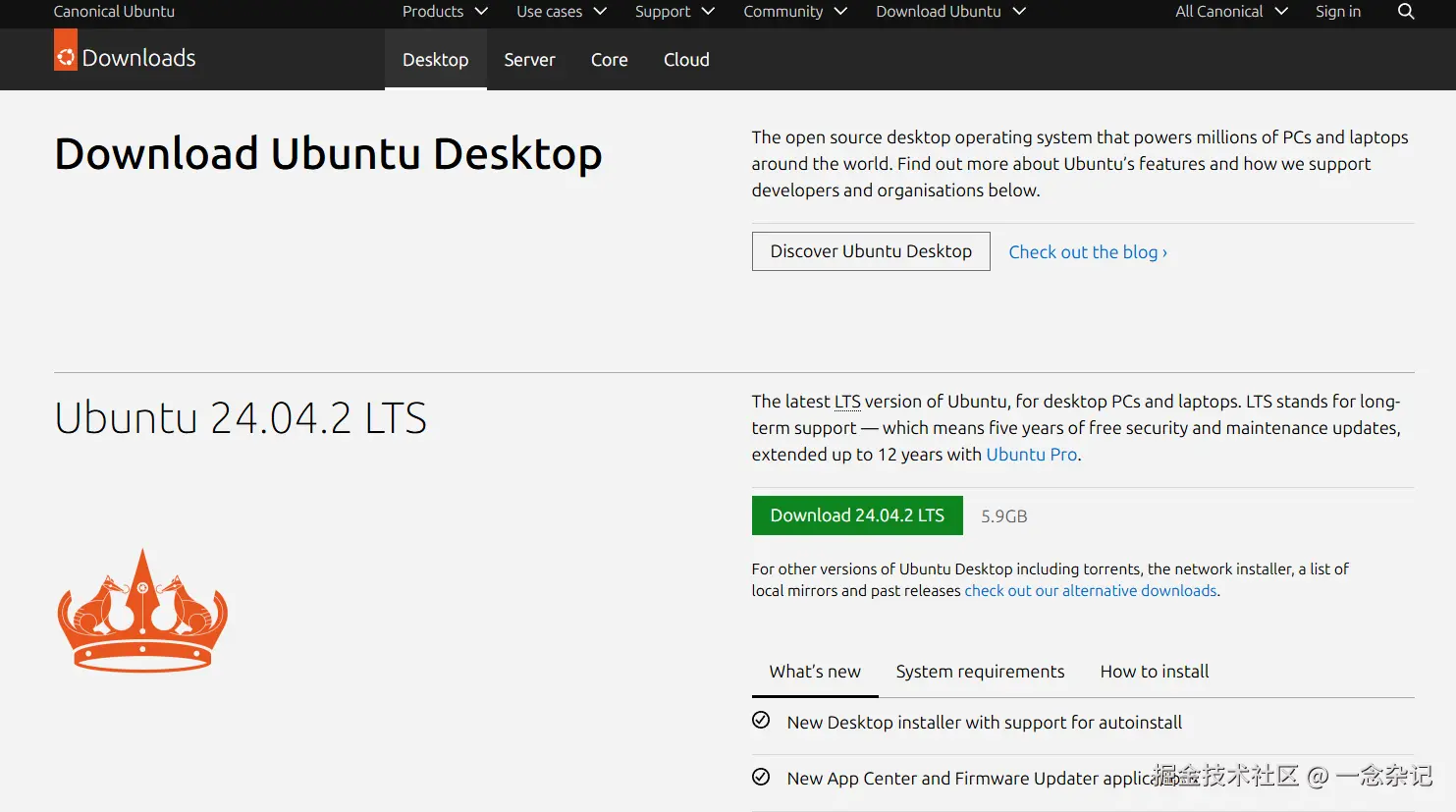Open the Cloud tab

click(x=685, y=59)
